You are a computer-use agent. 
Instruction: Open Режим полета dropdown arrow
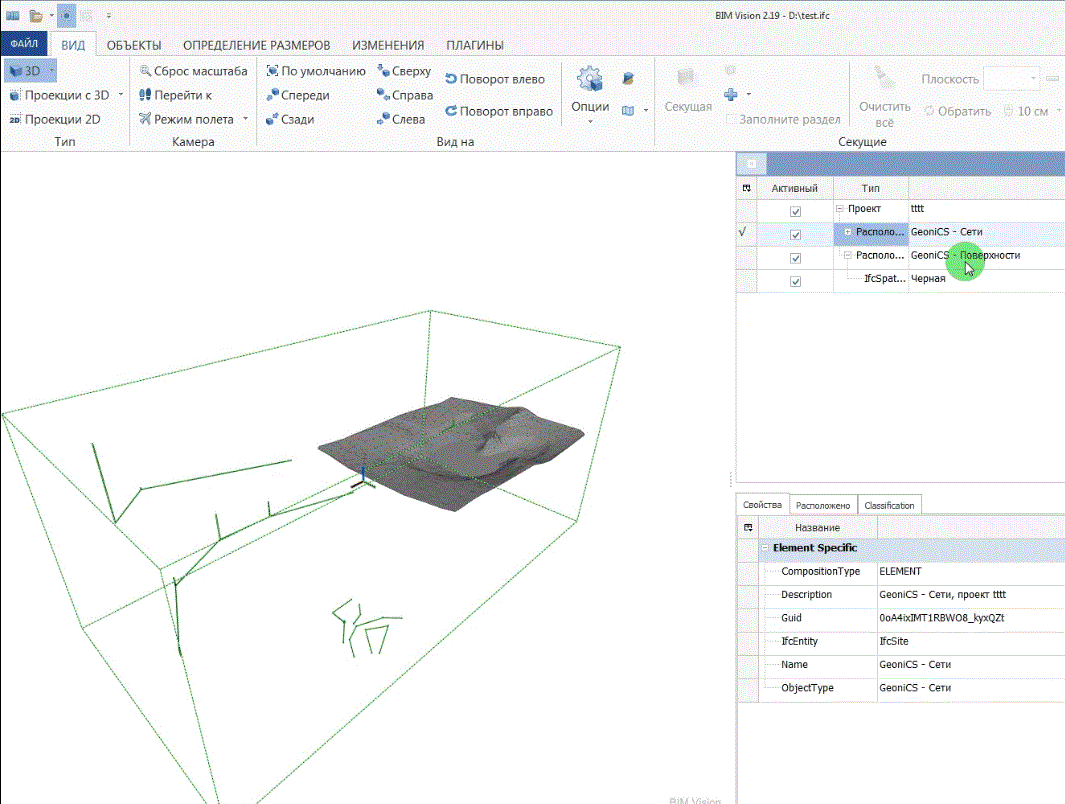[x=245, y=119]
